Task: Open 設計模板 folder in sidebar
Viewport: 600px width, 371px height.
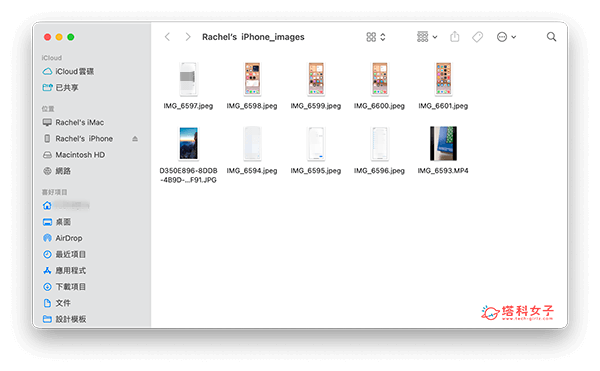Action: tap(64, 319)
